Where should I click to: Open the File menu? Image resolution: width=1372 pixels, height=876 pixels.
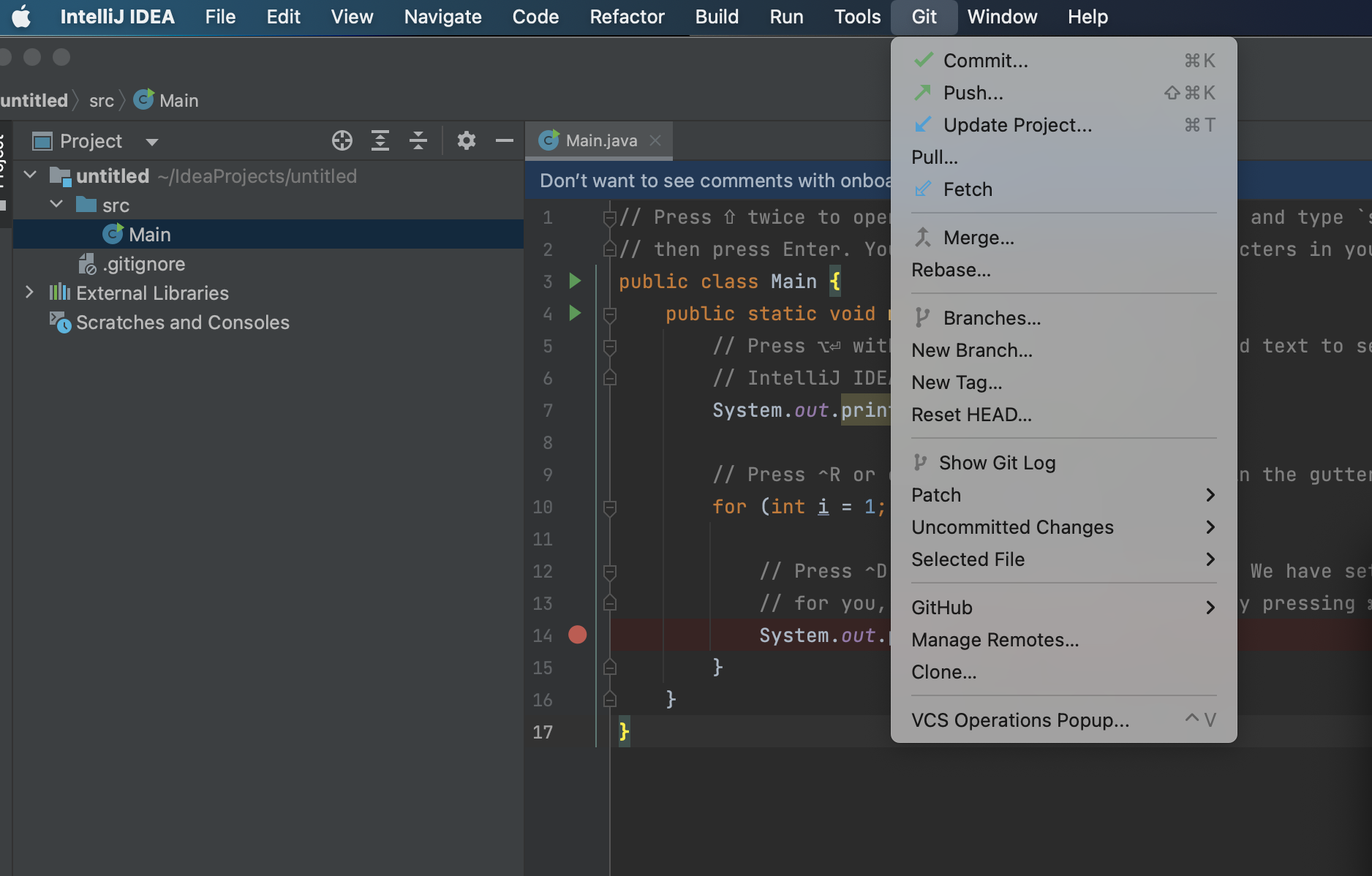(x=220, y=17)
